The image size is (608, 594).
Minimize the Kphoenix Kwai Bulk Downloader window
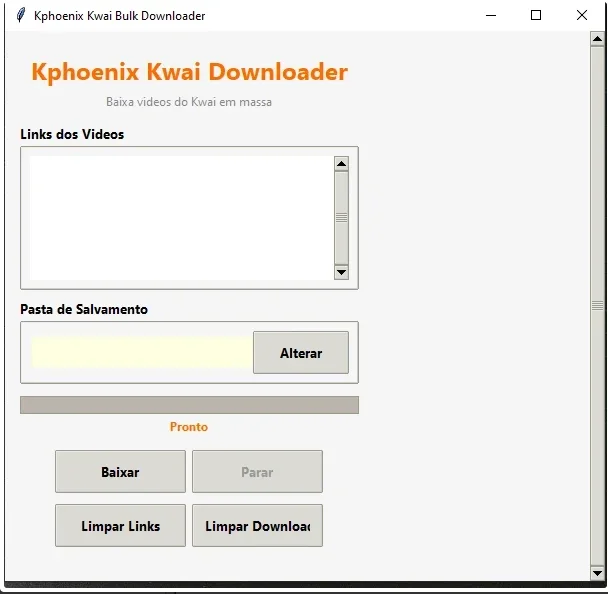(491, 16)
